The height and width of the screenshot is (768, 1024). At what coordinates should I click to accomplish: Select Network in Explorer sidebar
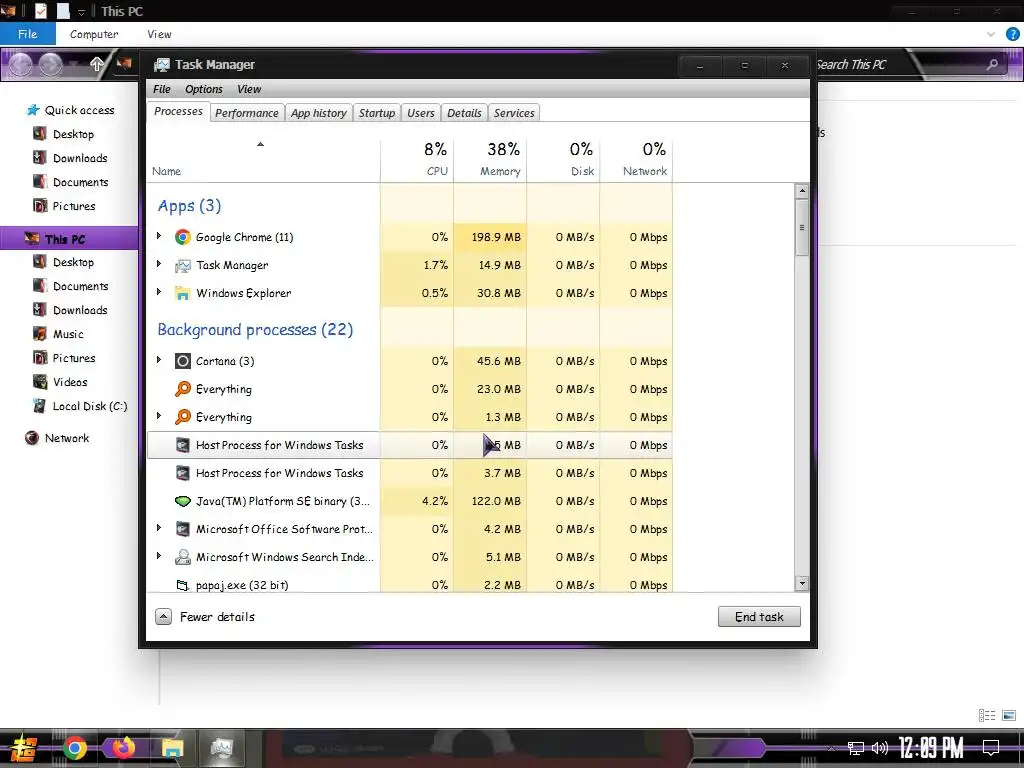pos(67,438)
